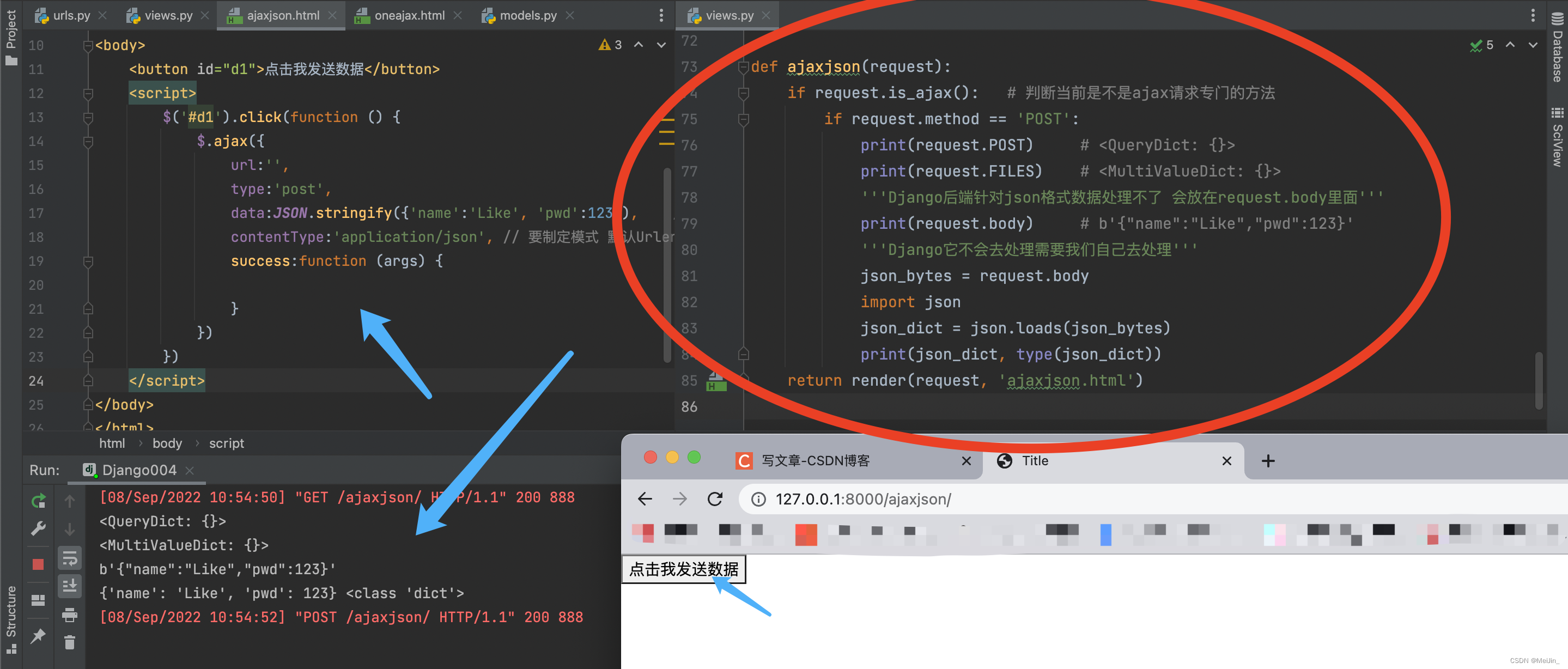Fold the click function at line 13
Image resolution: width=1568 pixels, height=669 pixels.
point(88,118)
